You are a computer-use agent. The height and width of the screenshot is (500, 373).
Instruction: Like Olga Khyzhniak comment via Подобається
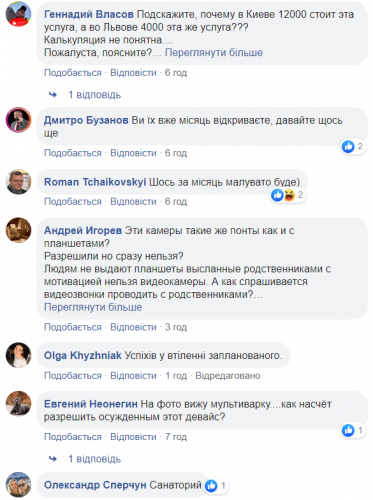coord(73,376)
